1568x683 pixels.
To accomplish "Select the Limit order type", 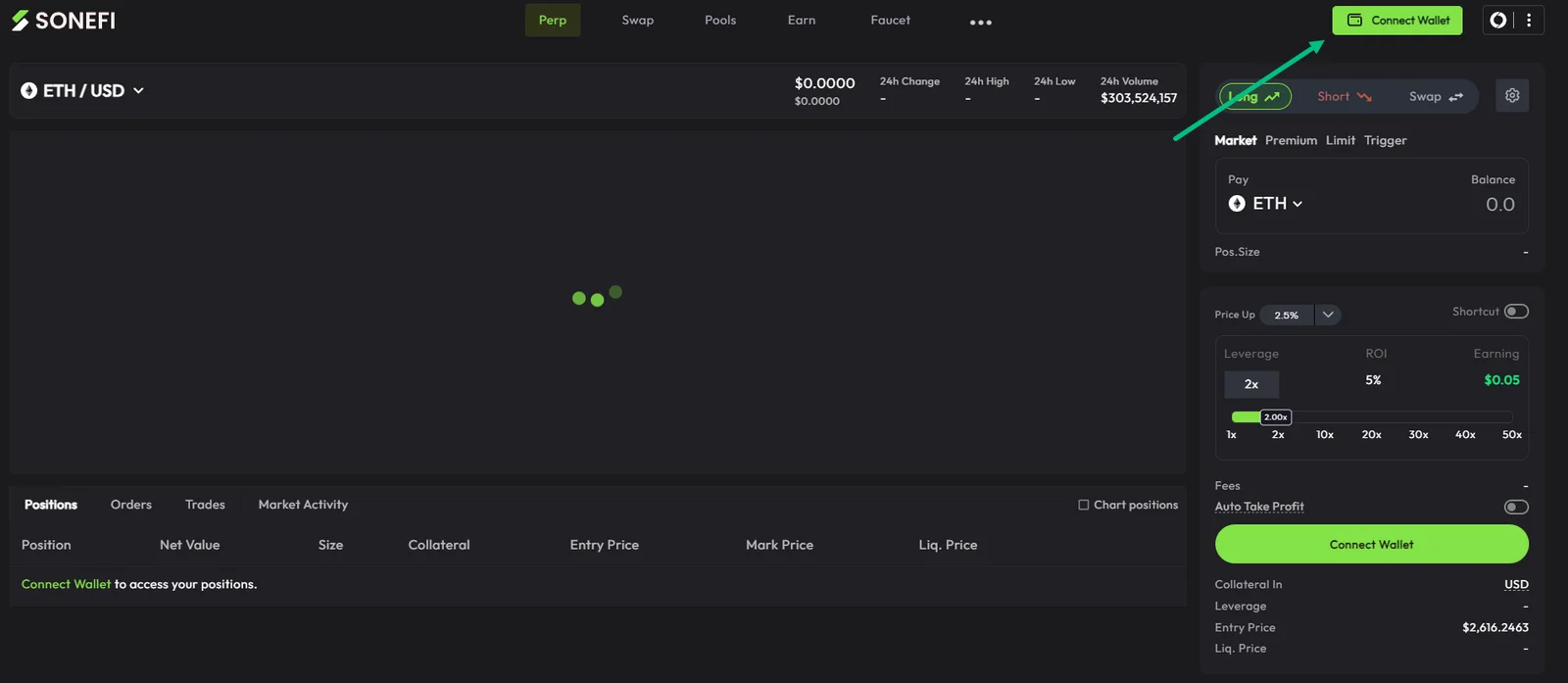I will pos(1340,140).
